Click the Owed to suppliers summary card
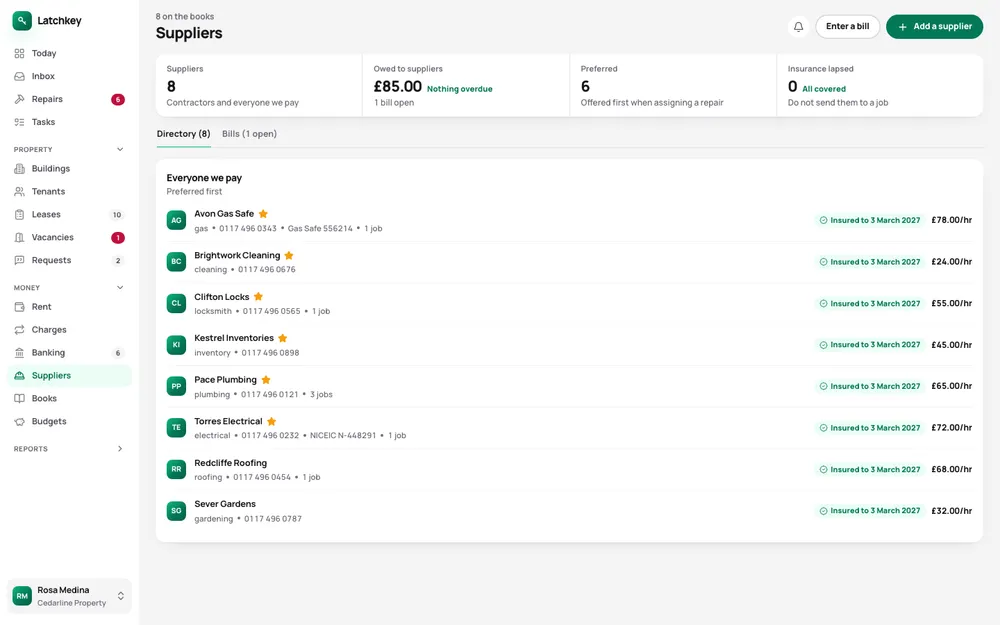 point(466,85)
